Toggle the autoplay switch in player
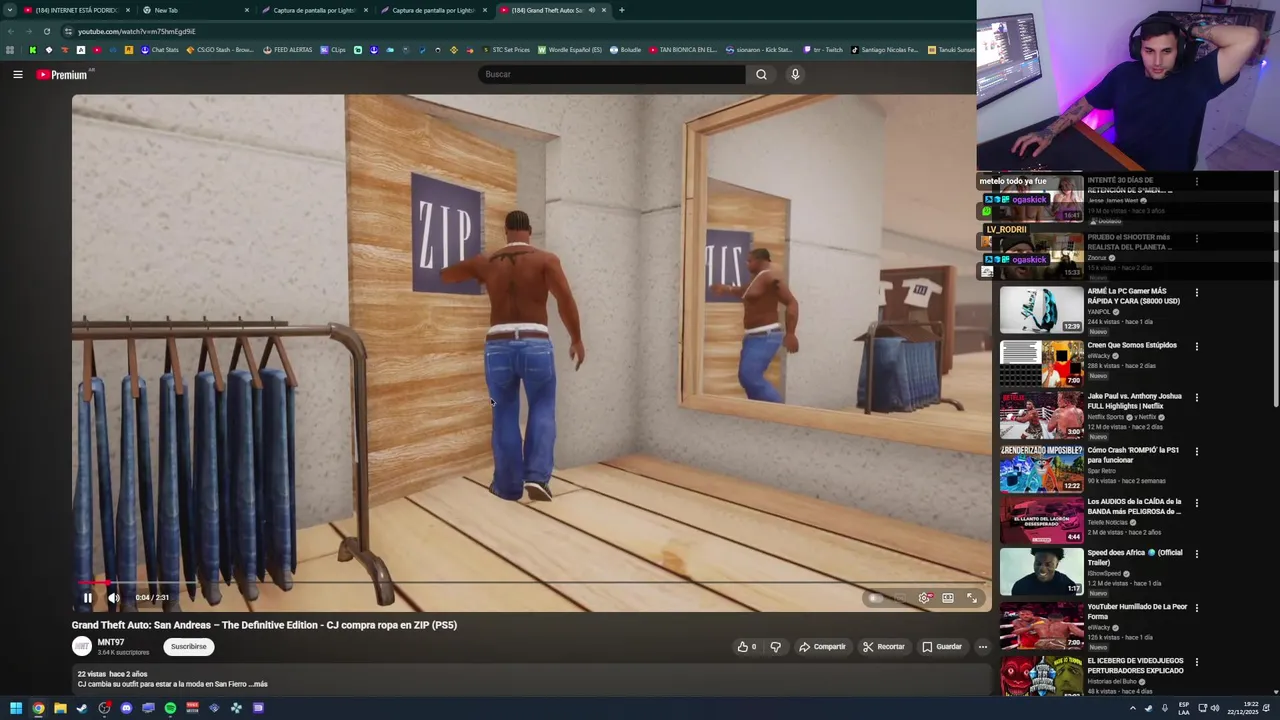 point(876,598)
